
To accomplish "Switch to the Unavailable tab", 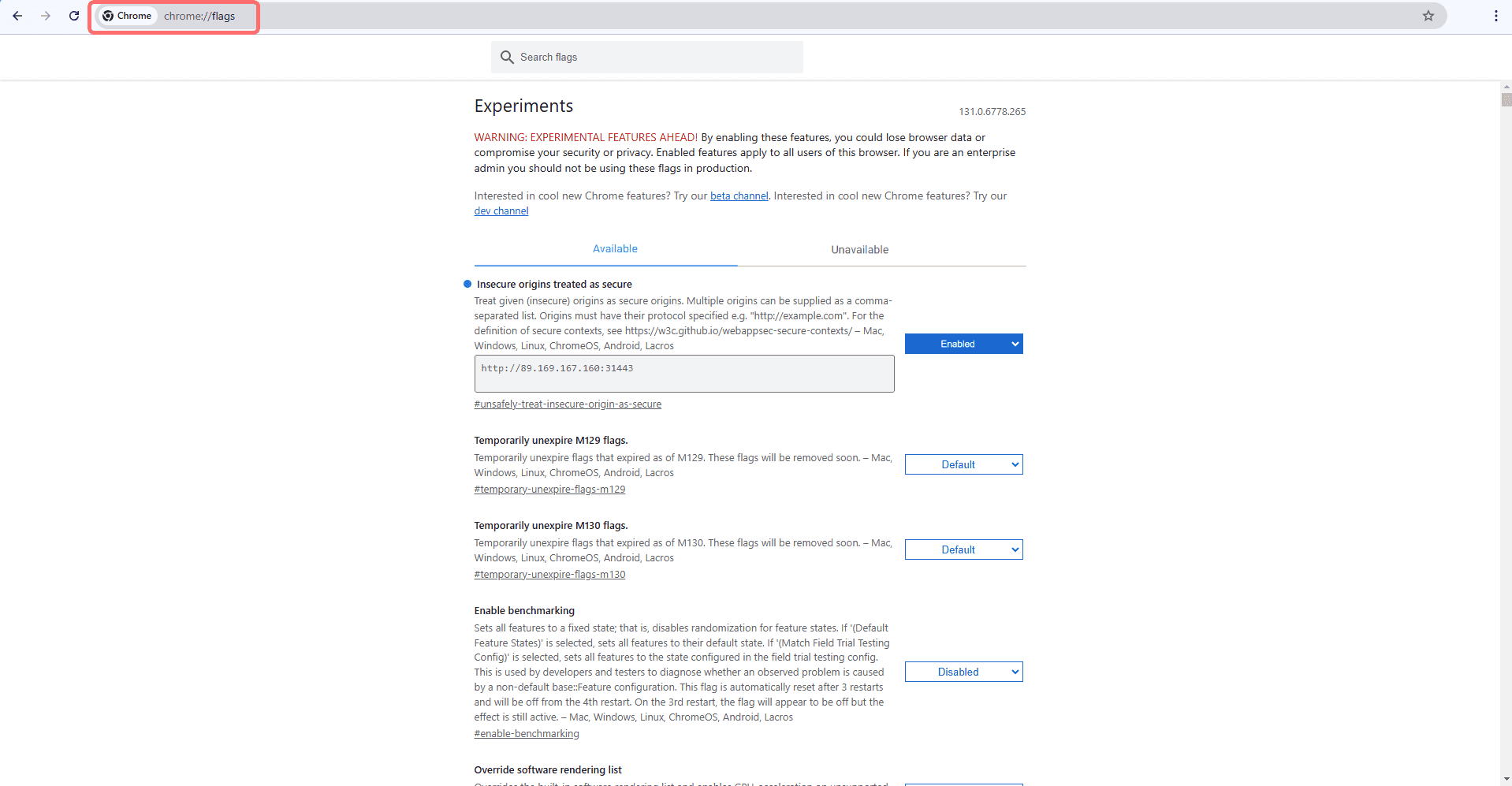I will pos(859,250).
